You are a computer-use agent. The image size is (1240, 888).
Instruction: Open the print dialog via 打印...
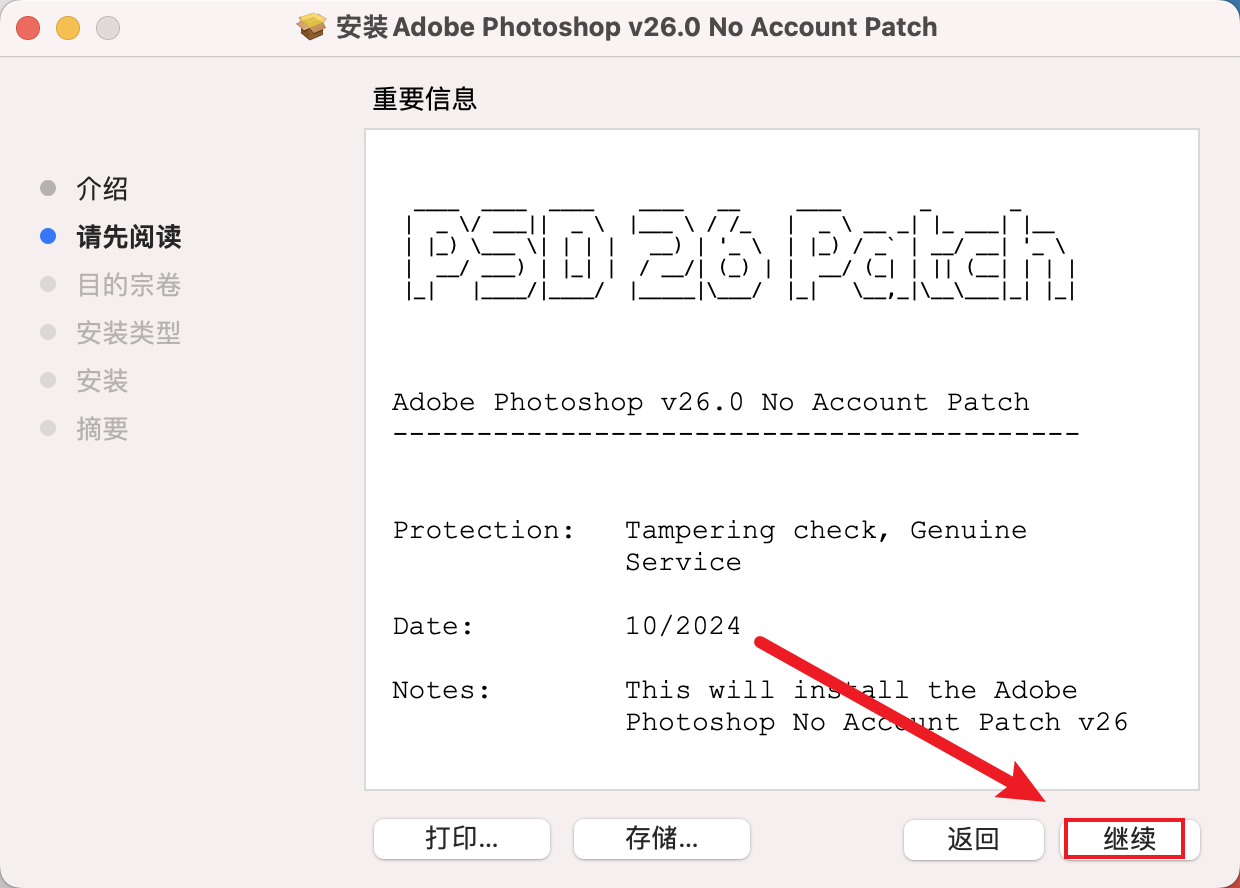coord(461,839)
